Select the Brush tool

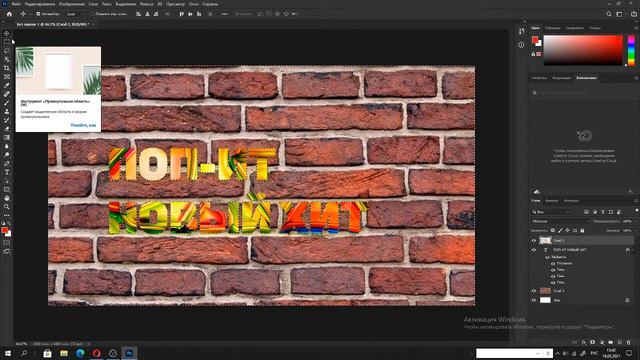7,102
